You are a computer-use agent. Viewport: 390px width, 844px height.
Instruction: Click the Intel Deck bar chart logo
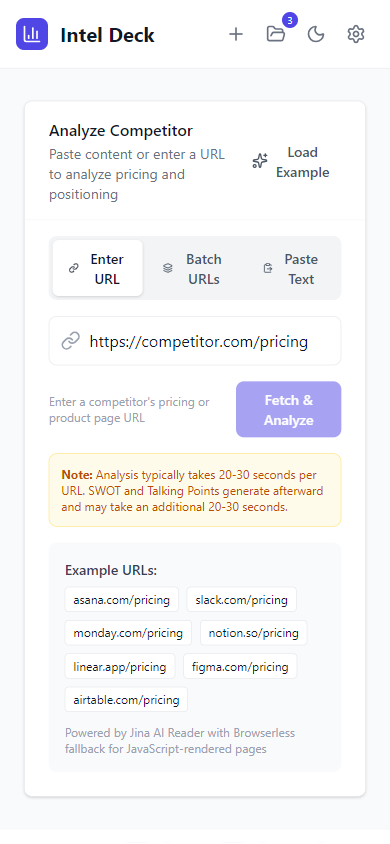pos(32,34)
